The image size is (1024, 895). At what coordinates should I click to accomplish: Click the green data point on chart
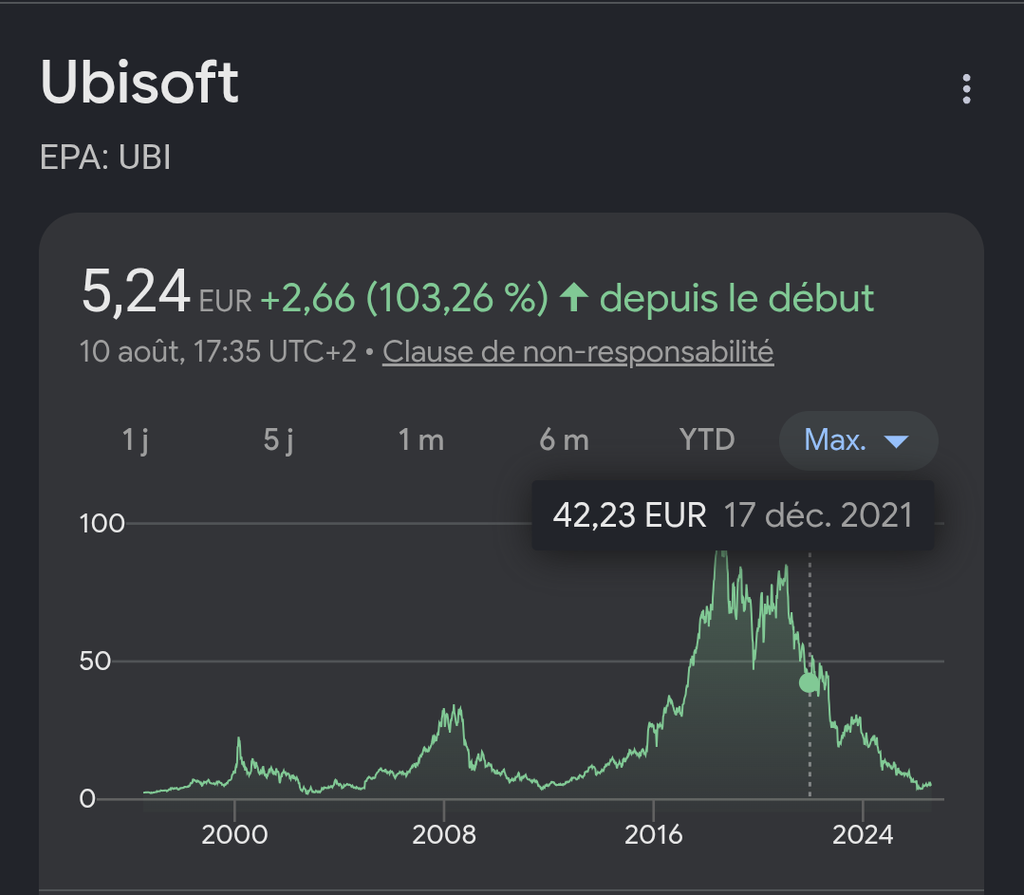pyautogui.click(x=808, y=683)
